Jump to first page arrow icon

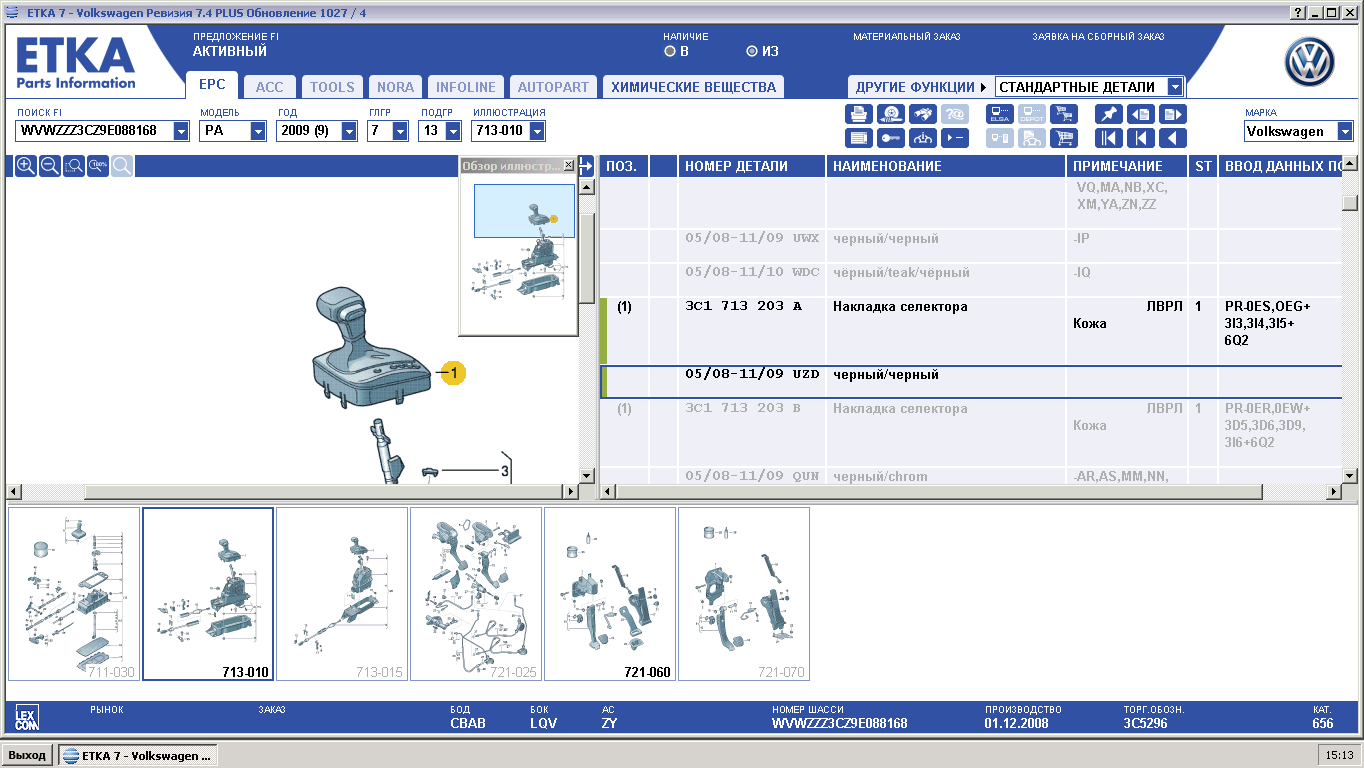tap(1108, 138)
